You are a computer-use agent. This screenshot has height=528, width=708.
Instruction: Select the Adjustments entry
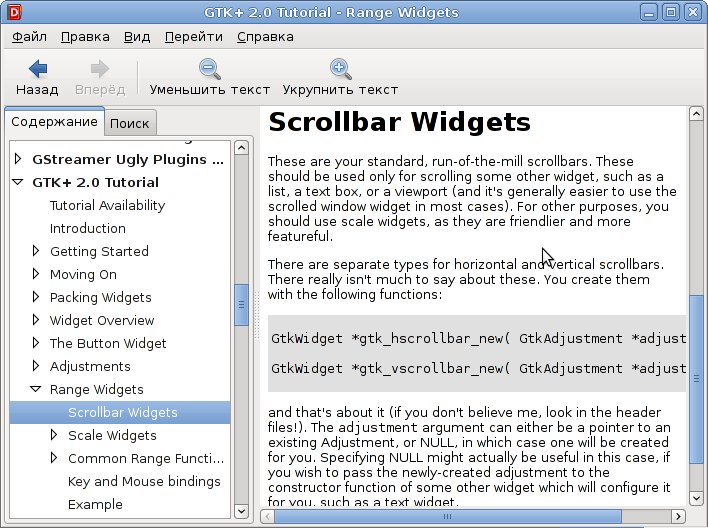click(90, 366)
